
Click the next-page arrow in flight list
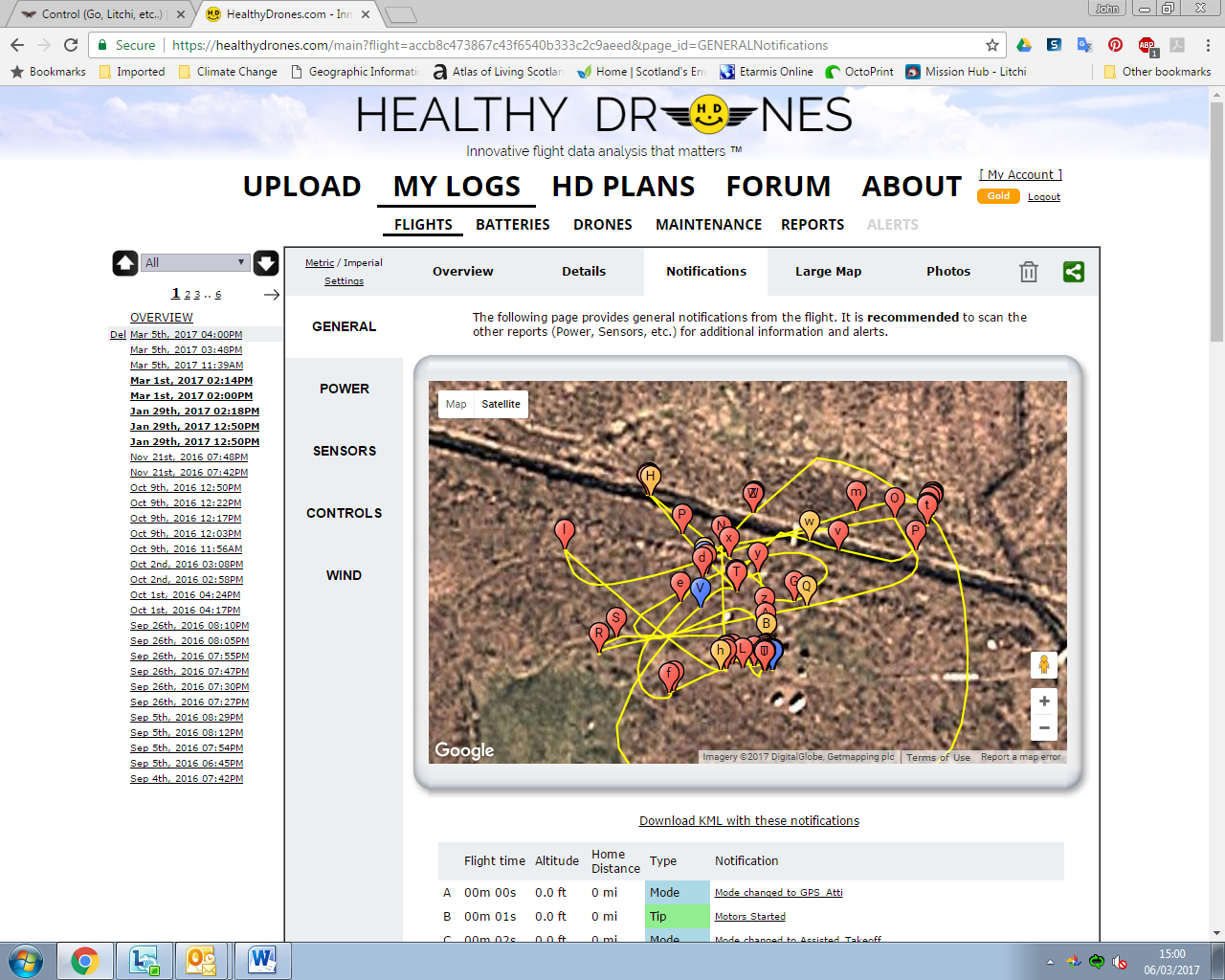coord(272,295)
